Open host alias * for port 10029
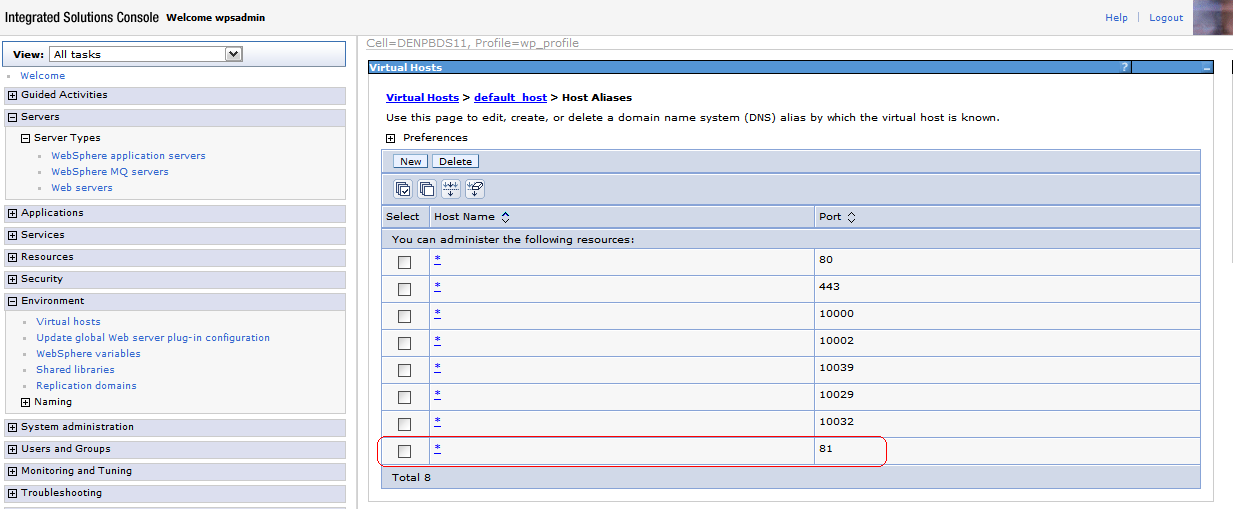This screenshot has width=1233, height=509. click(437, 394)
